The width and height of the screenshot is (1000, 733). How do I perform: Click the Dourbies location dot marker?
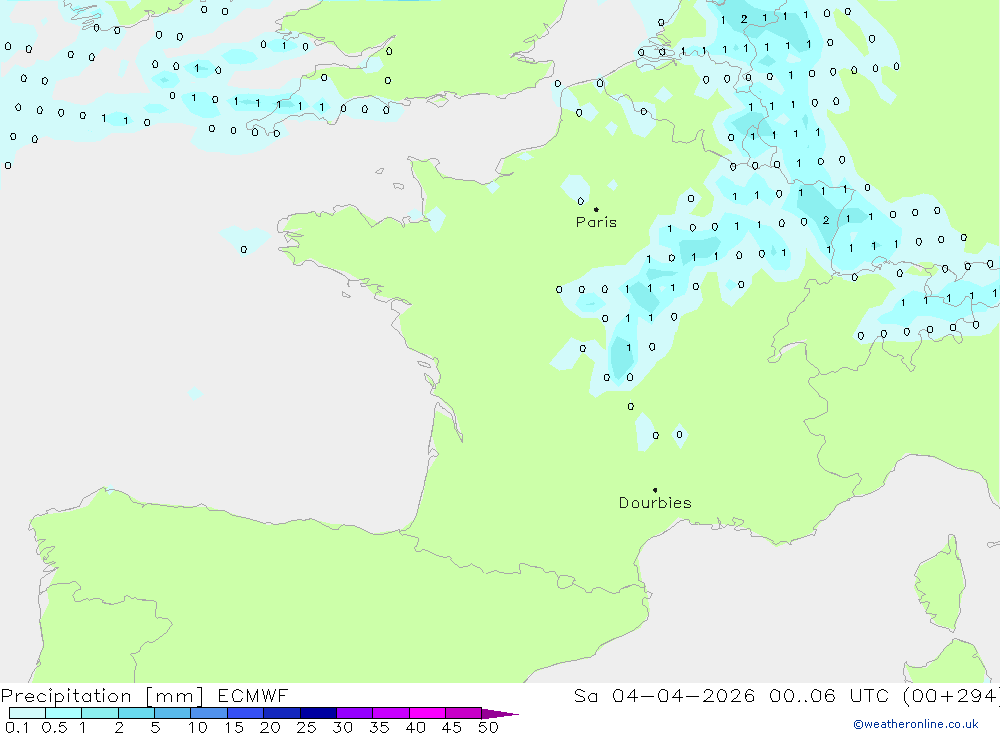click(655, 490)
